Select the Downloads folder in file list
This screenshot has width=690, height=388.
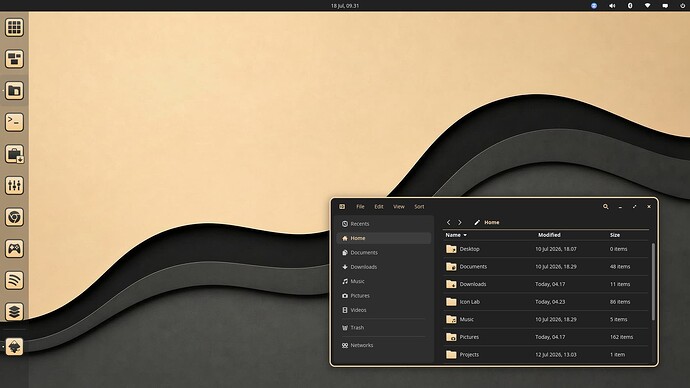[546, 284]
